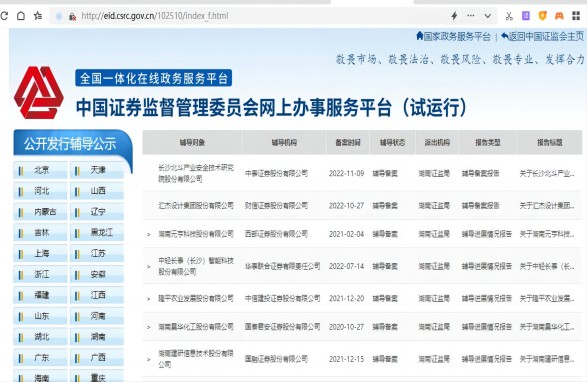Select 江西 region
The width and height of the screenshot is (587, 382).
pos(97,295)
